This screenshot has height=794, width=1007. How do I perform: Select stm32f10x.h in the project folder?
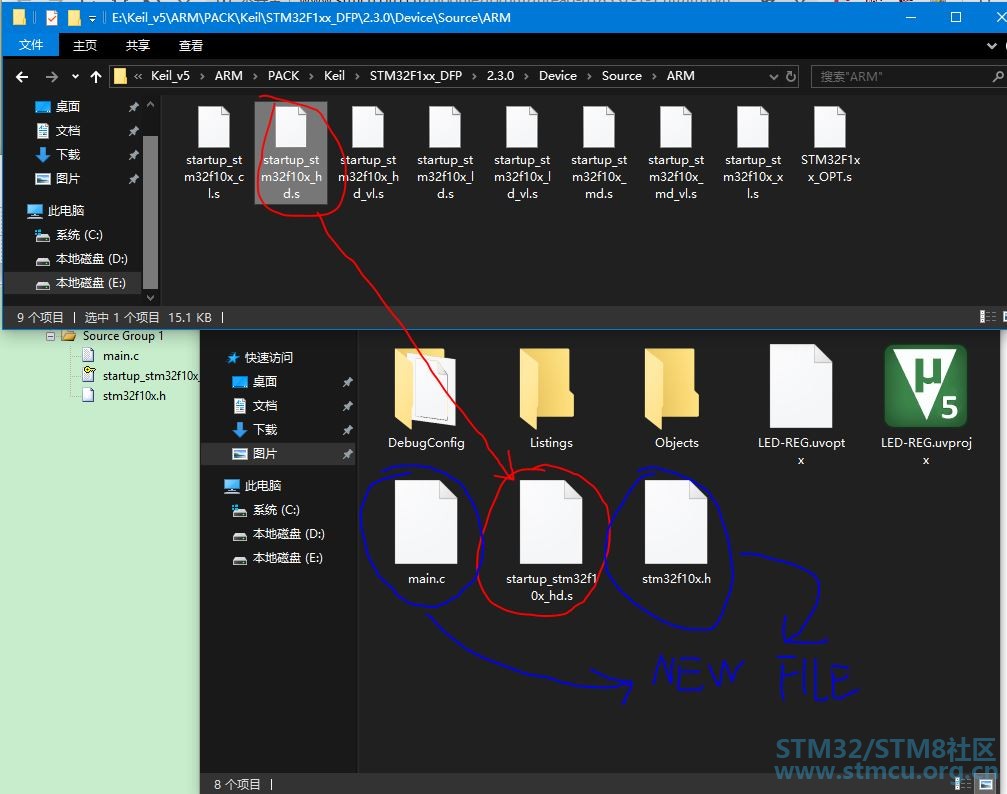pos(676,533)
